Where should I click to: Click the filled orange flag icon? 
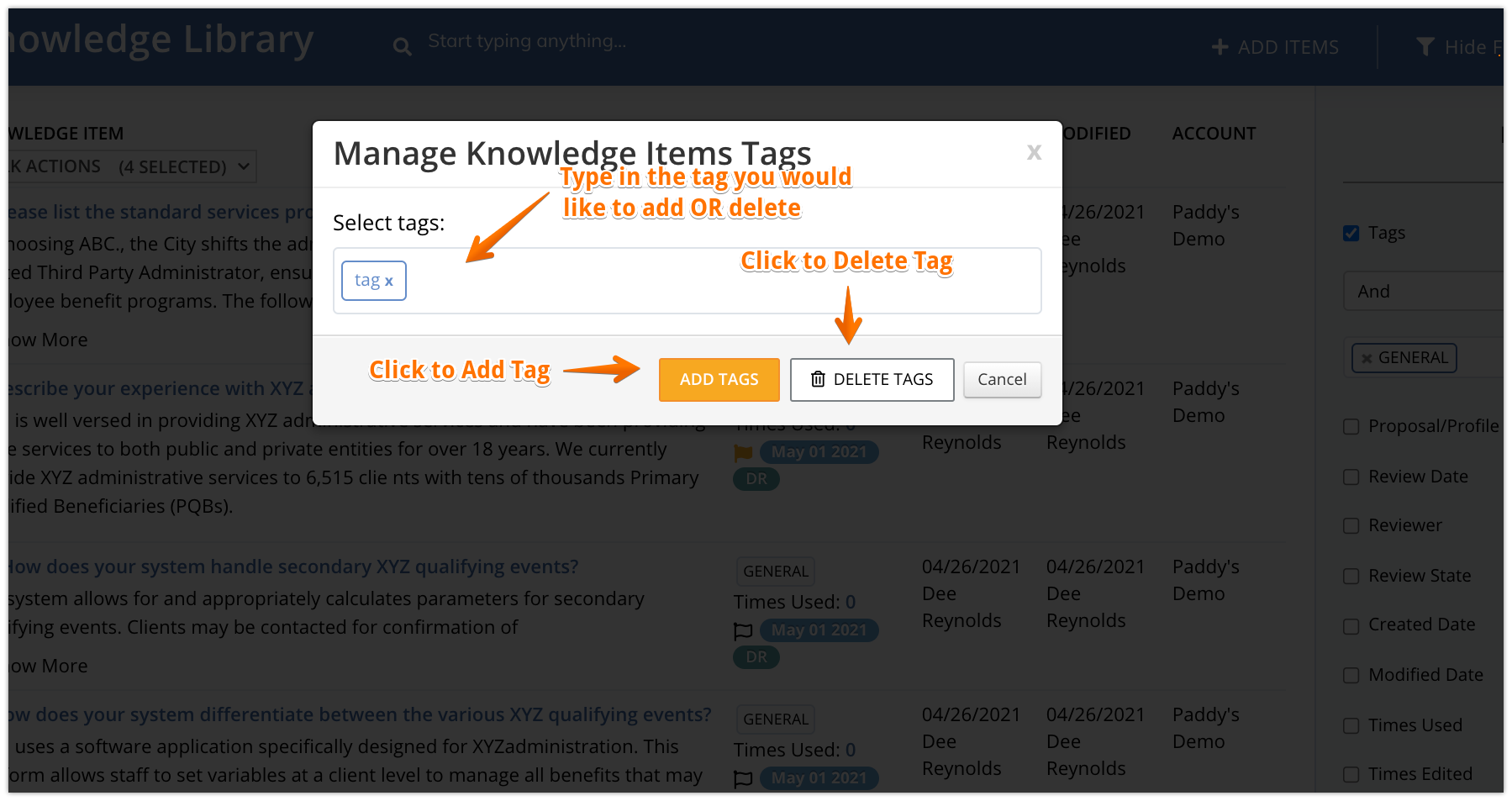743,452
